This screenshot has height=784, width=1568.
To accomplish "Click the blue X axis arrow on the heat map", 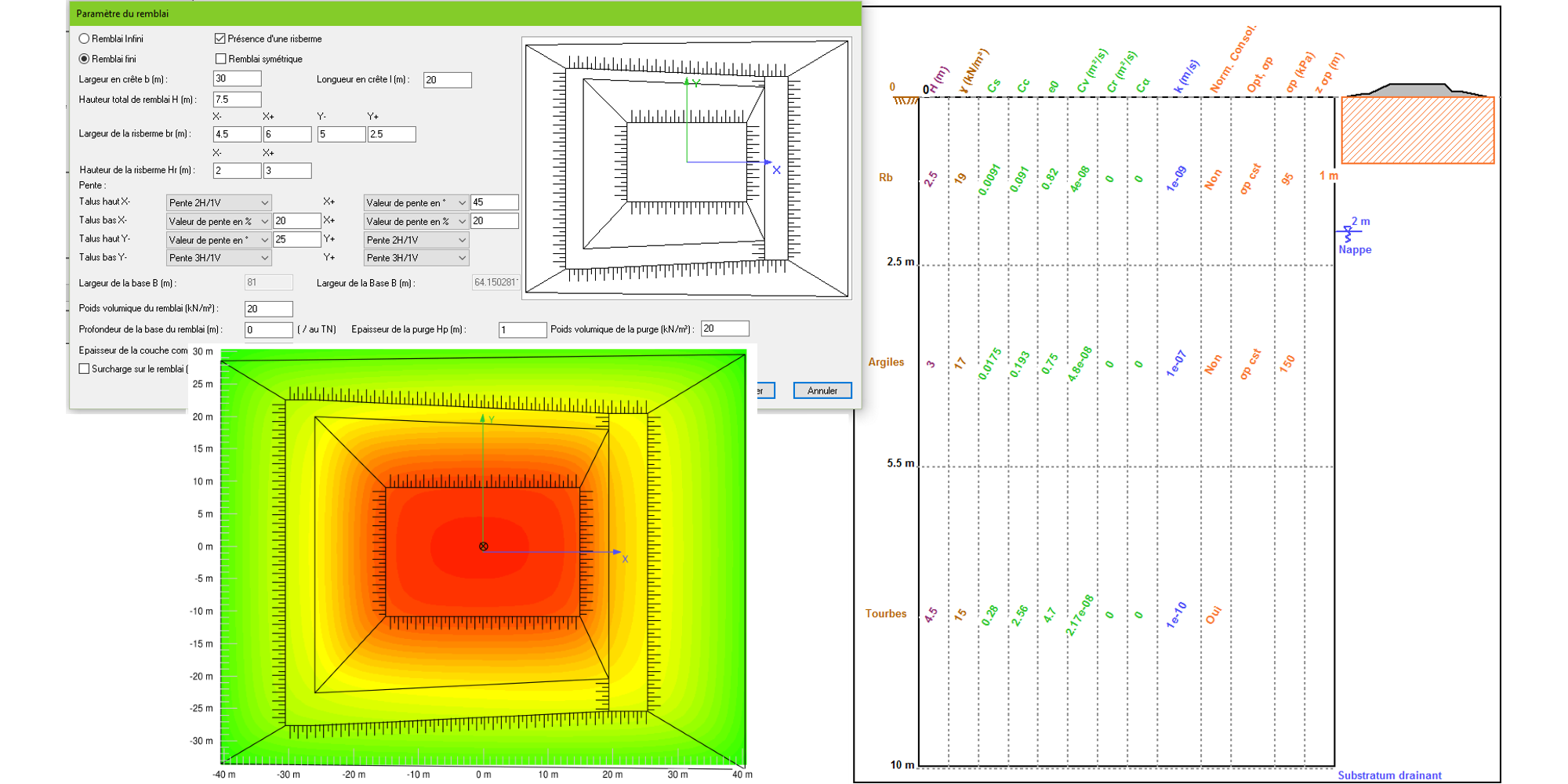I will point(615,552).
